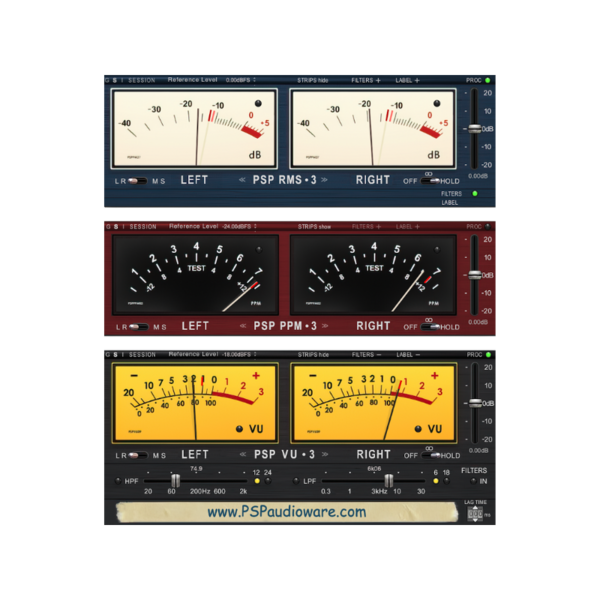The height and width of the screenshot is (600, 600).
Task: Click next-meter arrows right of PSP RMS 3
Action: point(324,179)
